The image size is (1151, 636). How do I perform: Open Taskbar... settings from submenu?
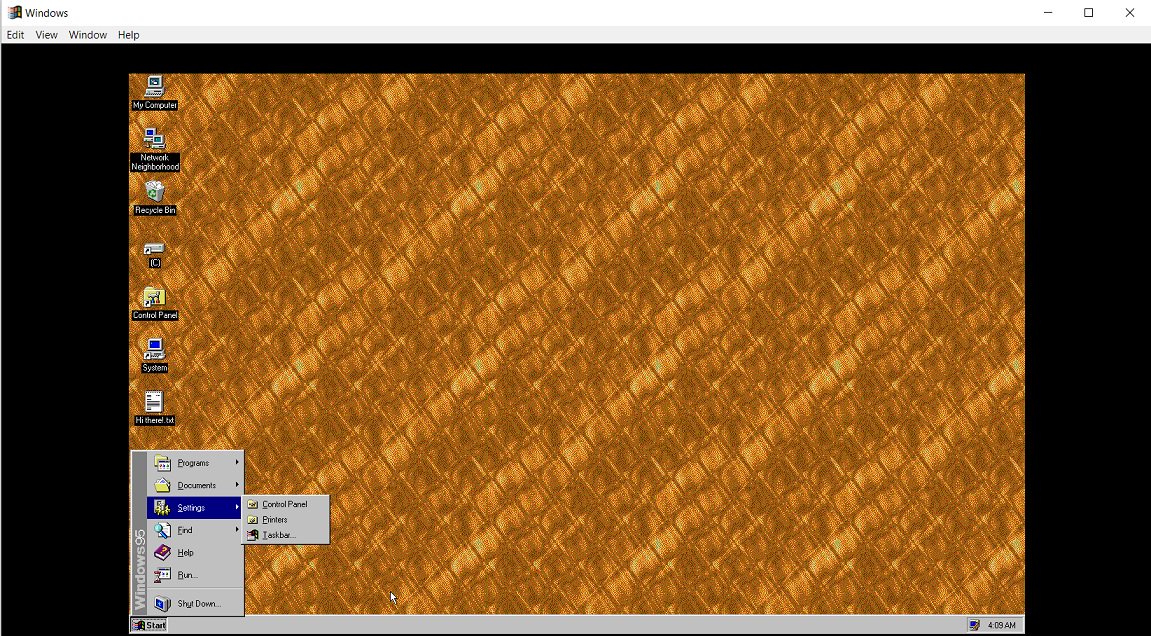[x=286, y=535]
